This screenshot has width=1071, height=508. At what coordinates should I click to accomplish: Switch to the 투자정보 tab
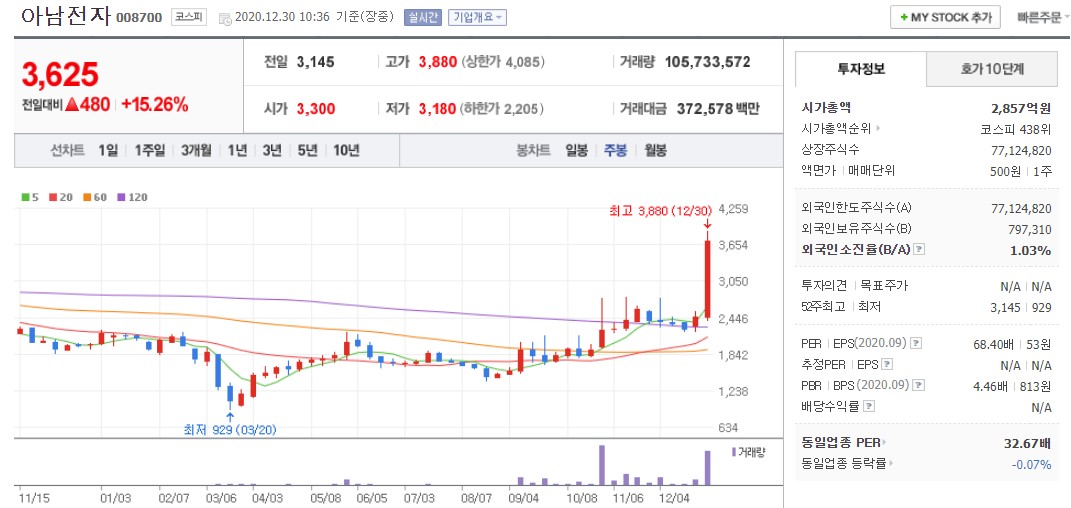861,69
